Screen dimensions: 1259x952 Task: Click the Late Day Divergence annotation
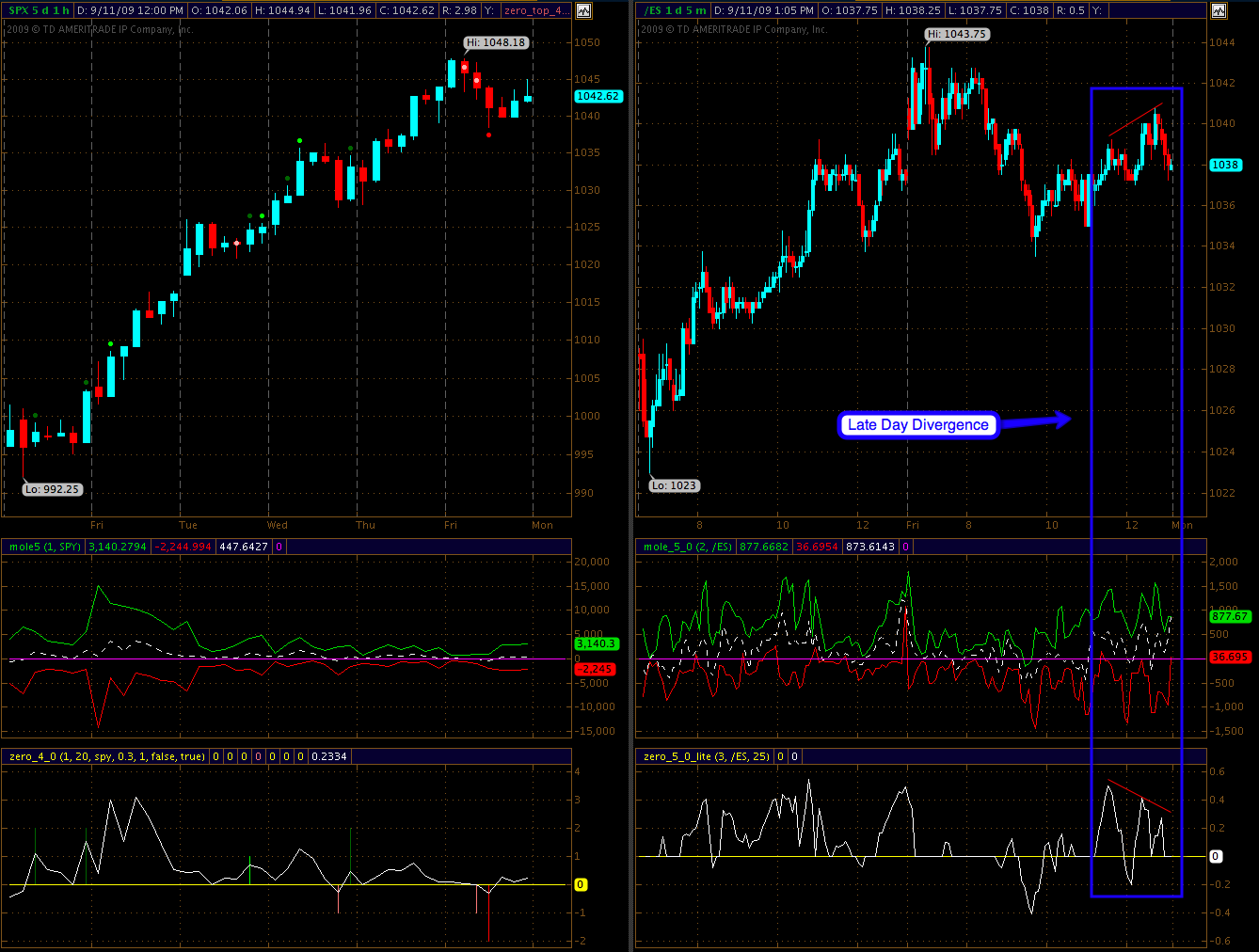(917, 425)
